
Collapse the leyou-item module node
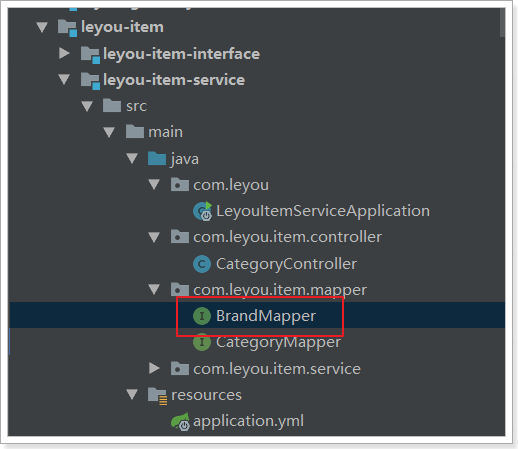tap(42, 27)
